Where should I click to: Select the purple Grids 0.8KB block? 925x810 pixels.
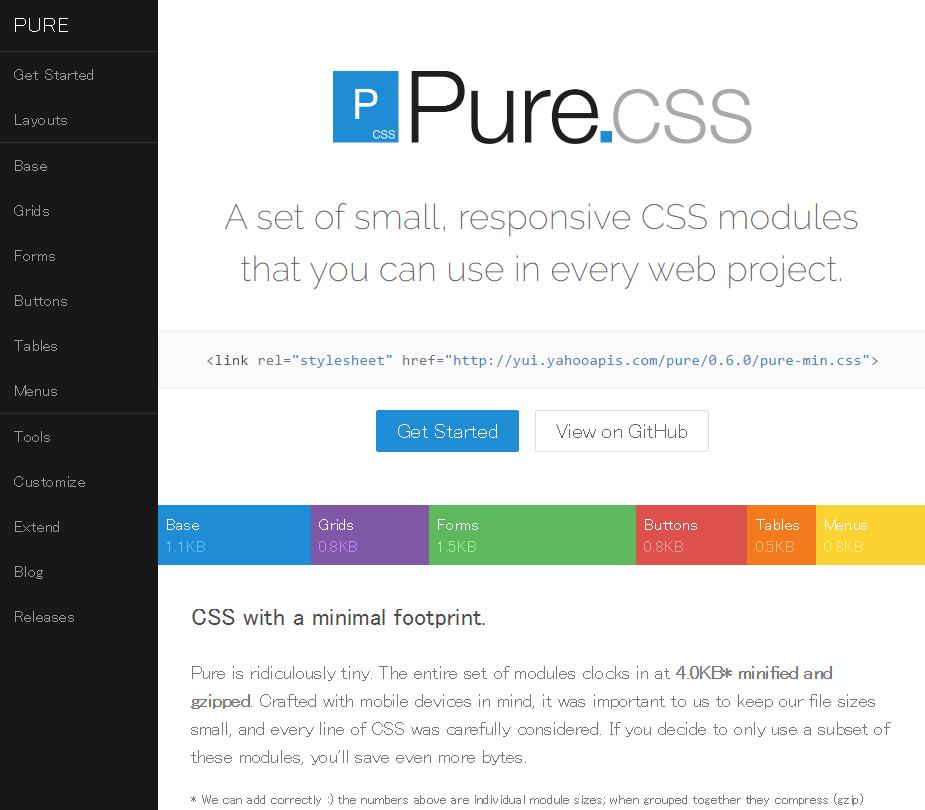pyautogui.click(x=370, y=535)
